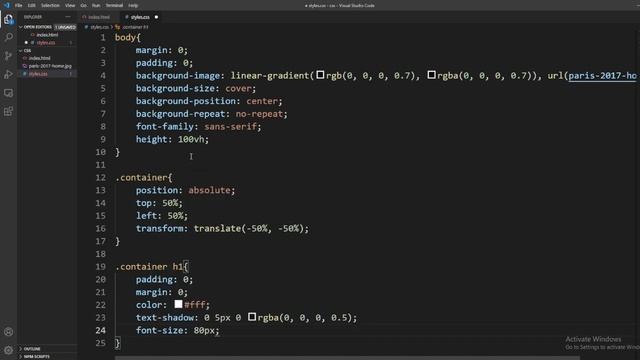The width and height of the screenshot is (640, 360).
Task: Select index.html under Open Editors
Action: pyautogui.click(x=47, y=35)
